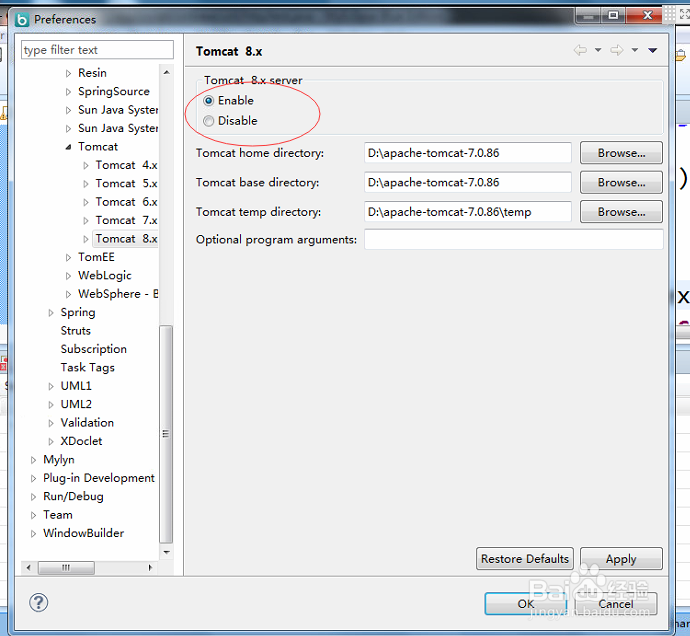
Task: Select Task Tags in preferences tree
Action: 88,368
